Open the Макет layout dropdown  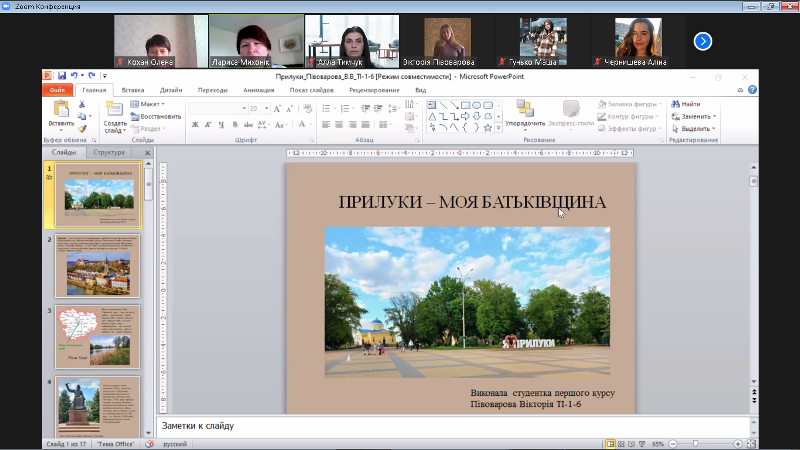coord(151,104)
